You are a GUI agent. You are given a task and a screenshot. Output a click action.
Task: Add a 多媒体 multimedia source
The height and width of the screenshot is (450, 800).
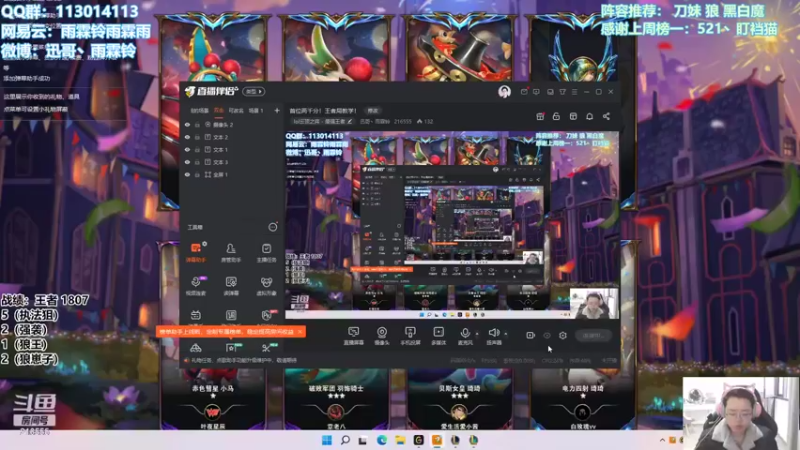pos(438,336)
